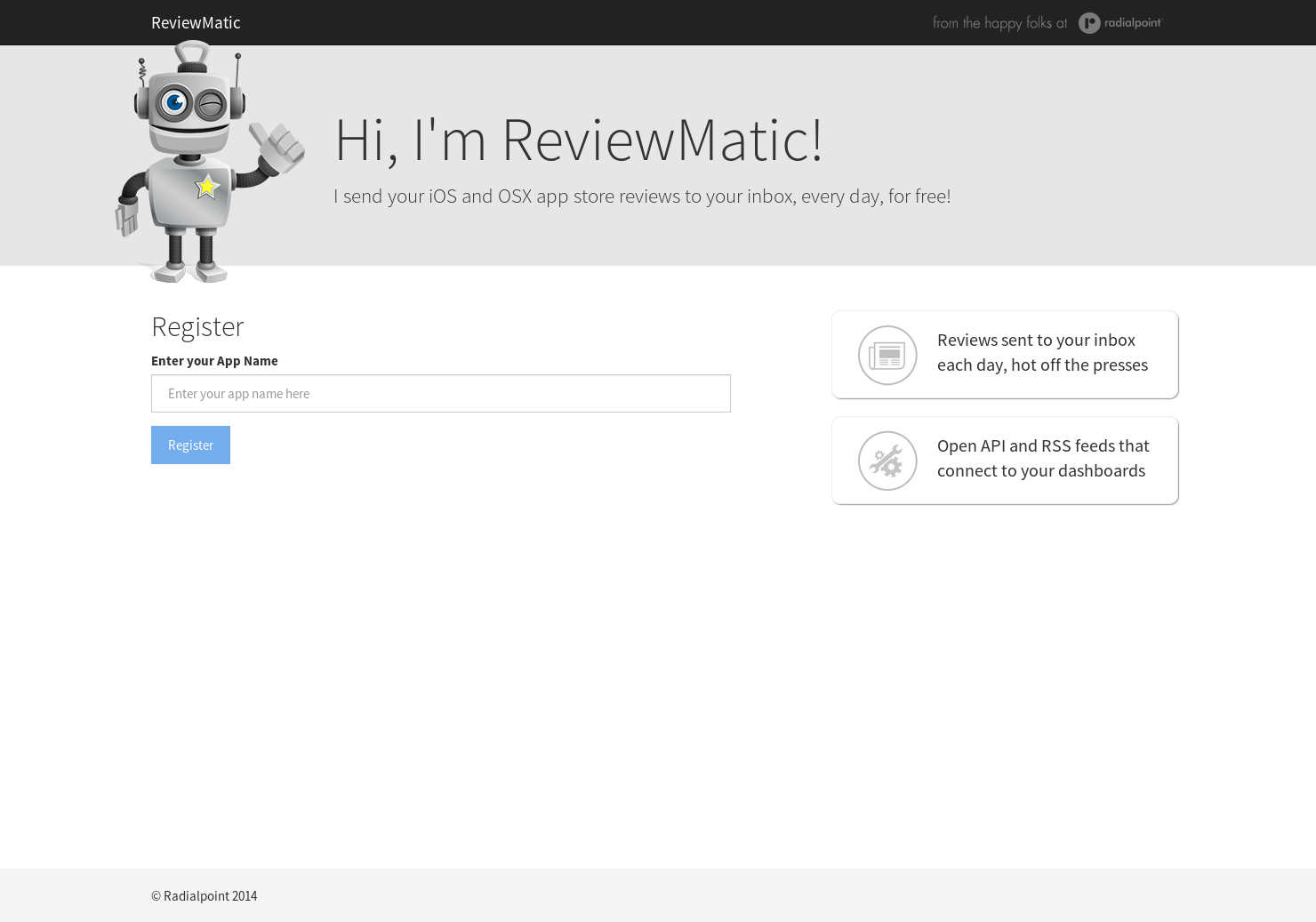Click the 'Hi, I'm ReviewMatic!' heading

tap(578, 140)
